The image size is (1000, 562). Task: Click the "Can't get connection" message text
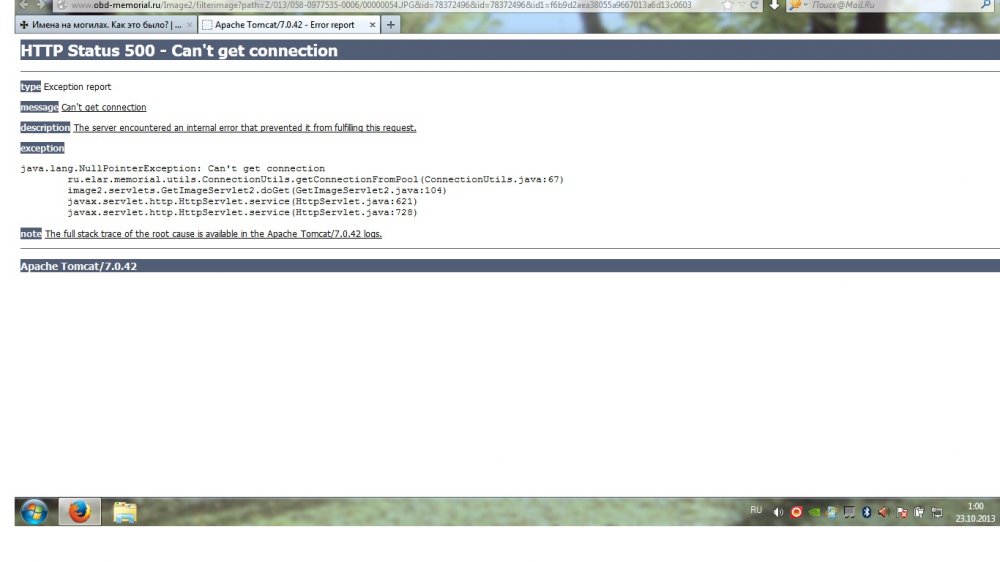tap(104, 107)
